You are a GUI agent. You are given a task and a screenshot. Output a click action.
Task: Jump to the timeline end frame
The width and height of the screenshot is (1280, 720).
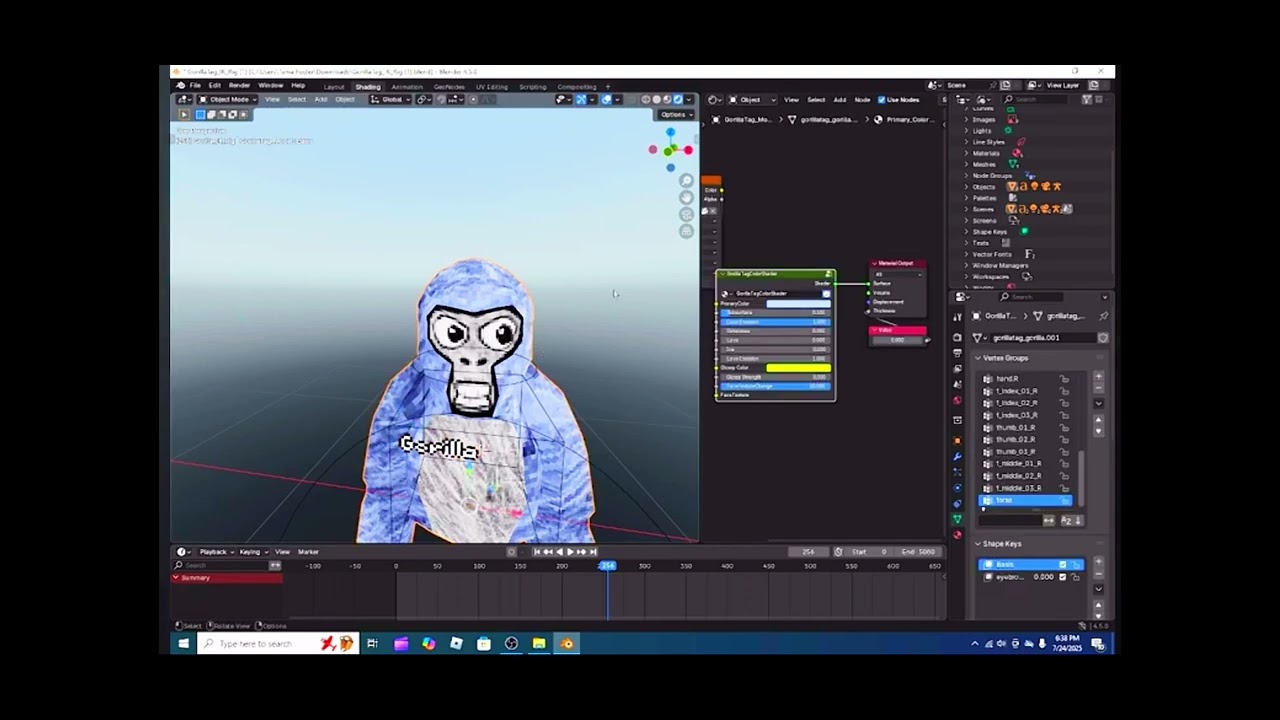pyautogui.click(x=593, y=552)
